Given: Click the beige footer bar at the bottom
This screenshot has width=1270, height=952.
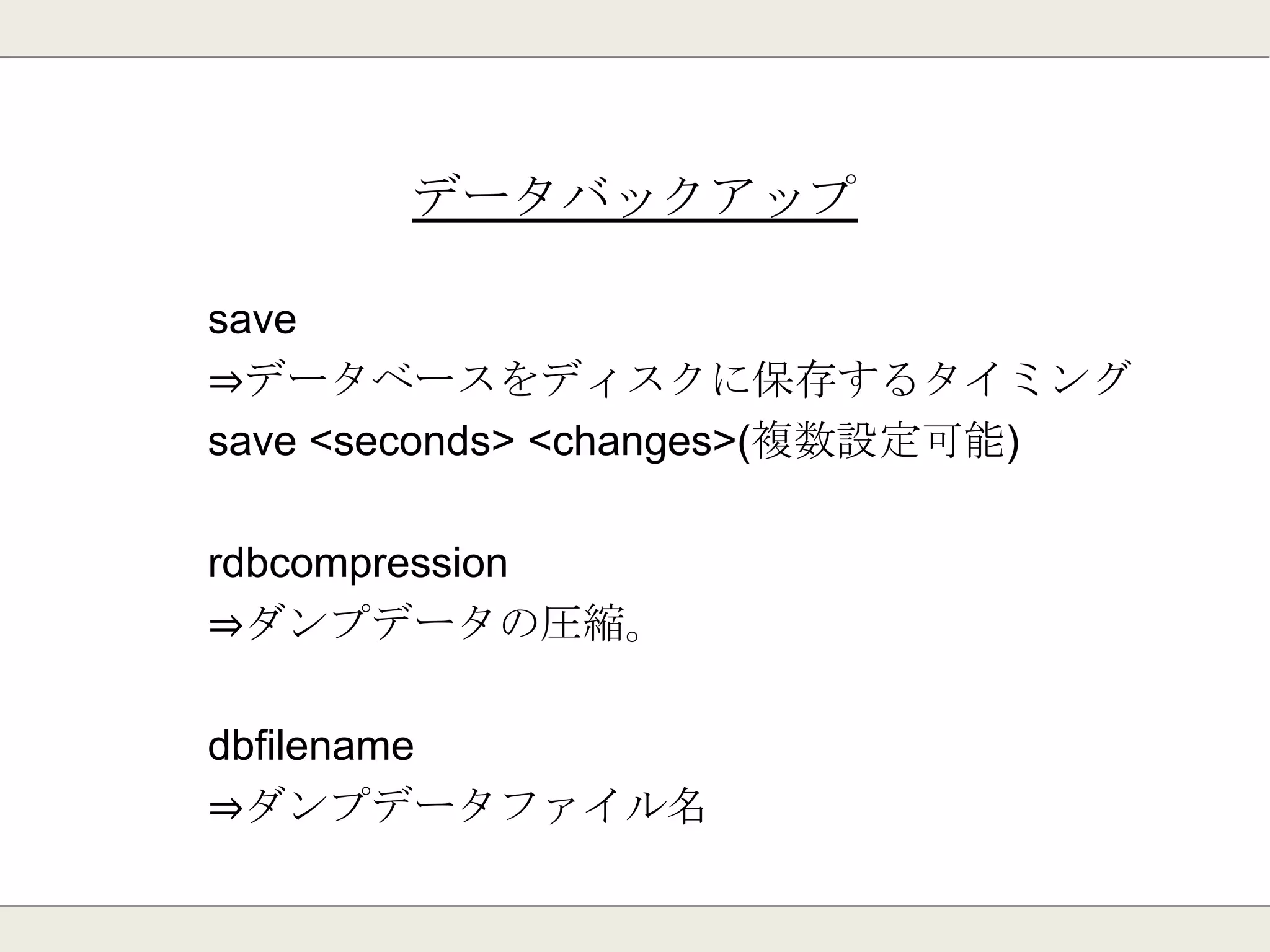Looking at the screenshot, I should [x=635, y=928].
